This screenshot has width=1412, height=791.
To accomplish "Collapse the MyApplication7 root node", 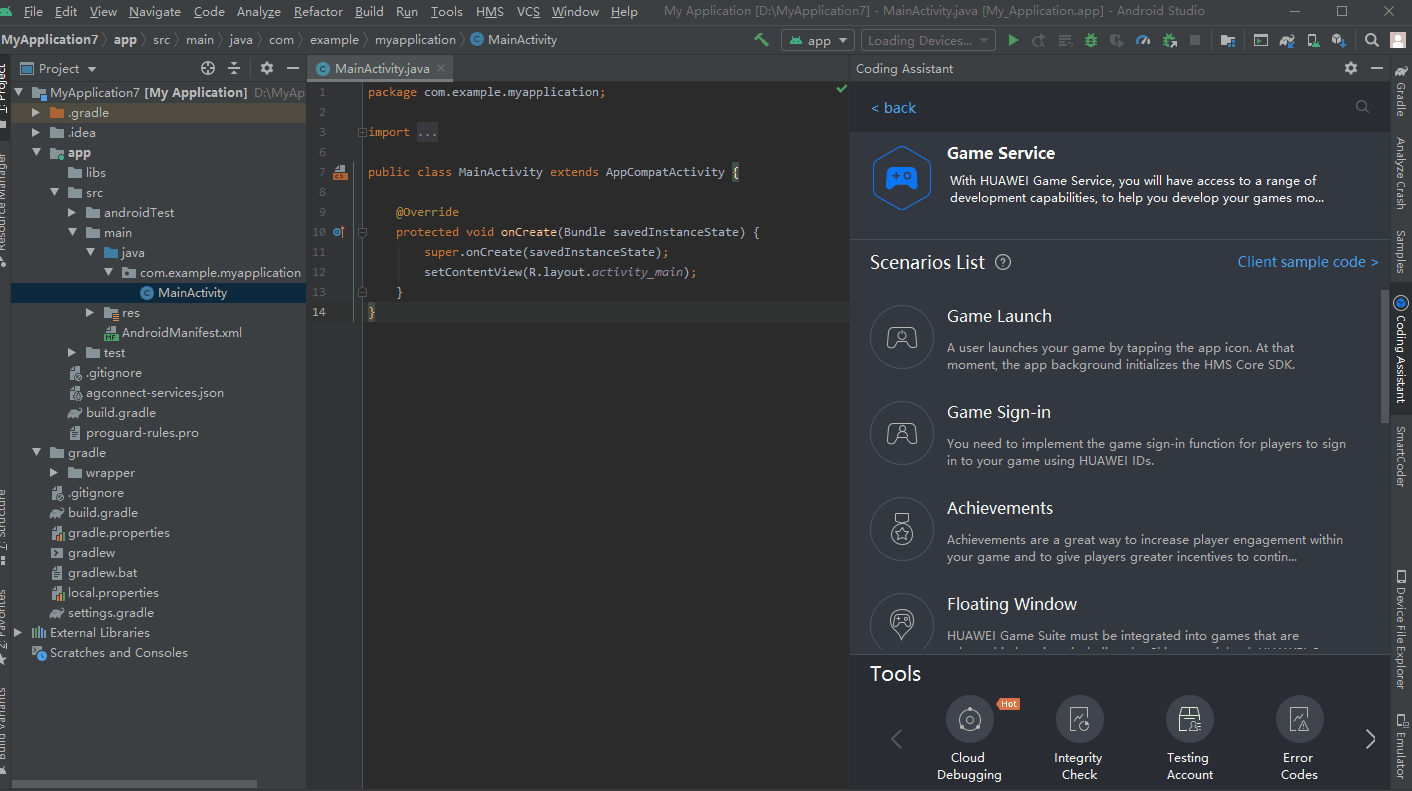I will (19, 92).
